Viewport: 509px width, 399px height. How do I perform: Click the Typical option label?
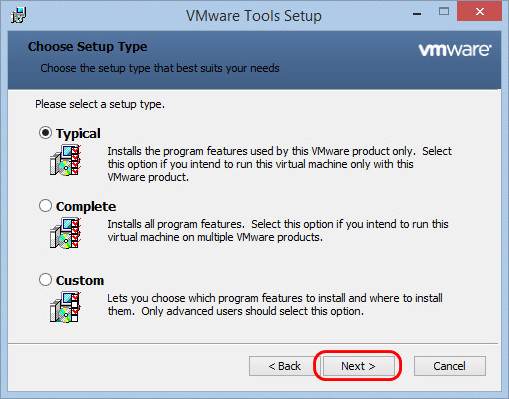click(78, 133)
